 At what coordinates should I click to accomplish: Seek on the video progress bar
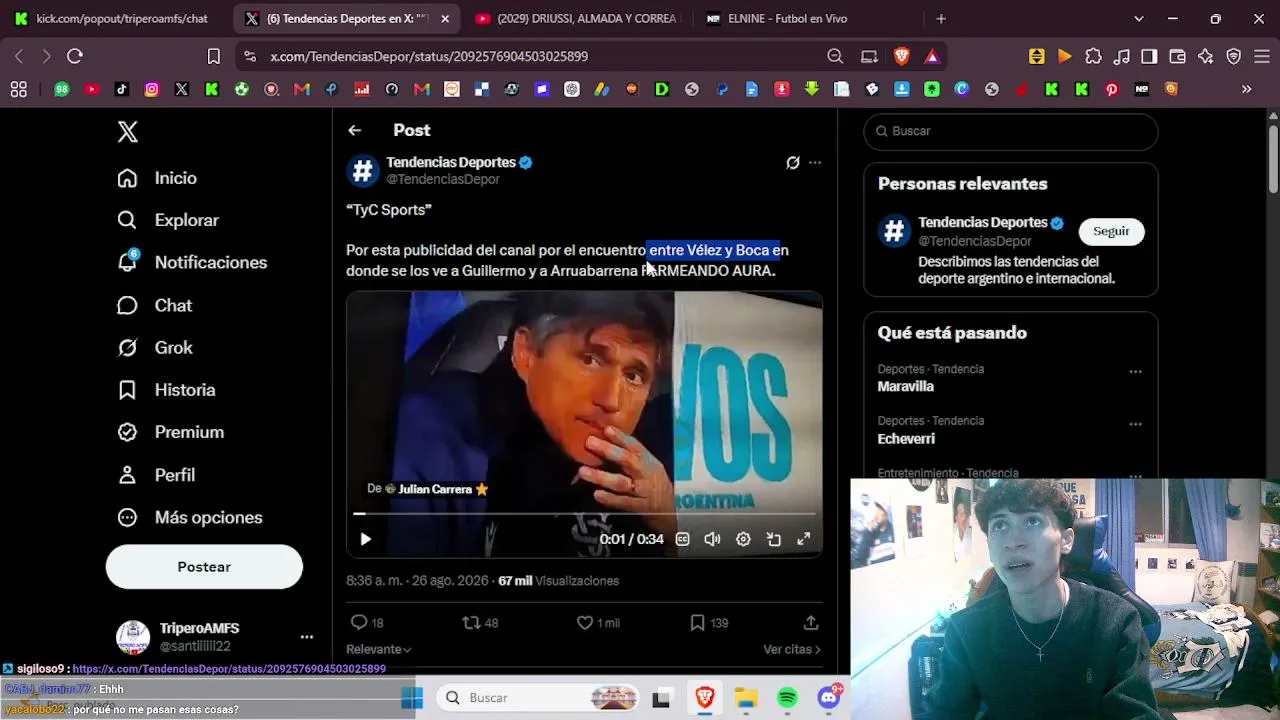(584, 514)
